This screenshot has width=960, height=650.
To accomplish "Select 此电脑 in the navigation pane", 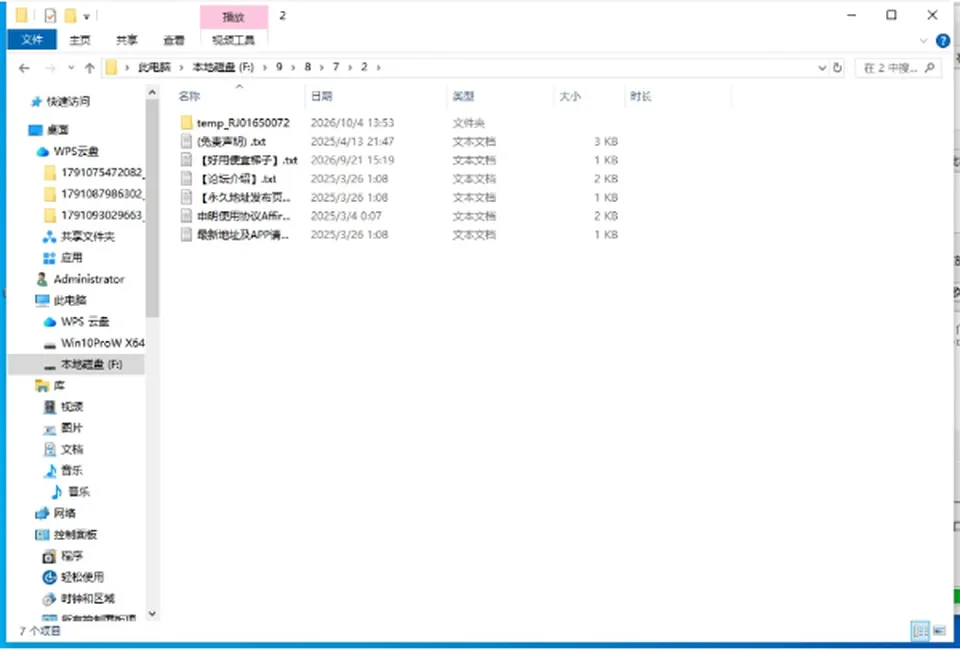I will point(70,301).
